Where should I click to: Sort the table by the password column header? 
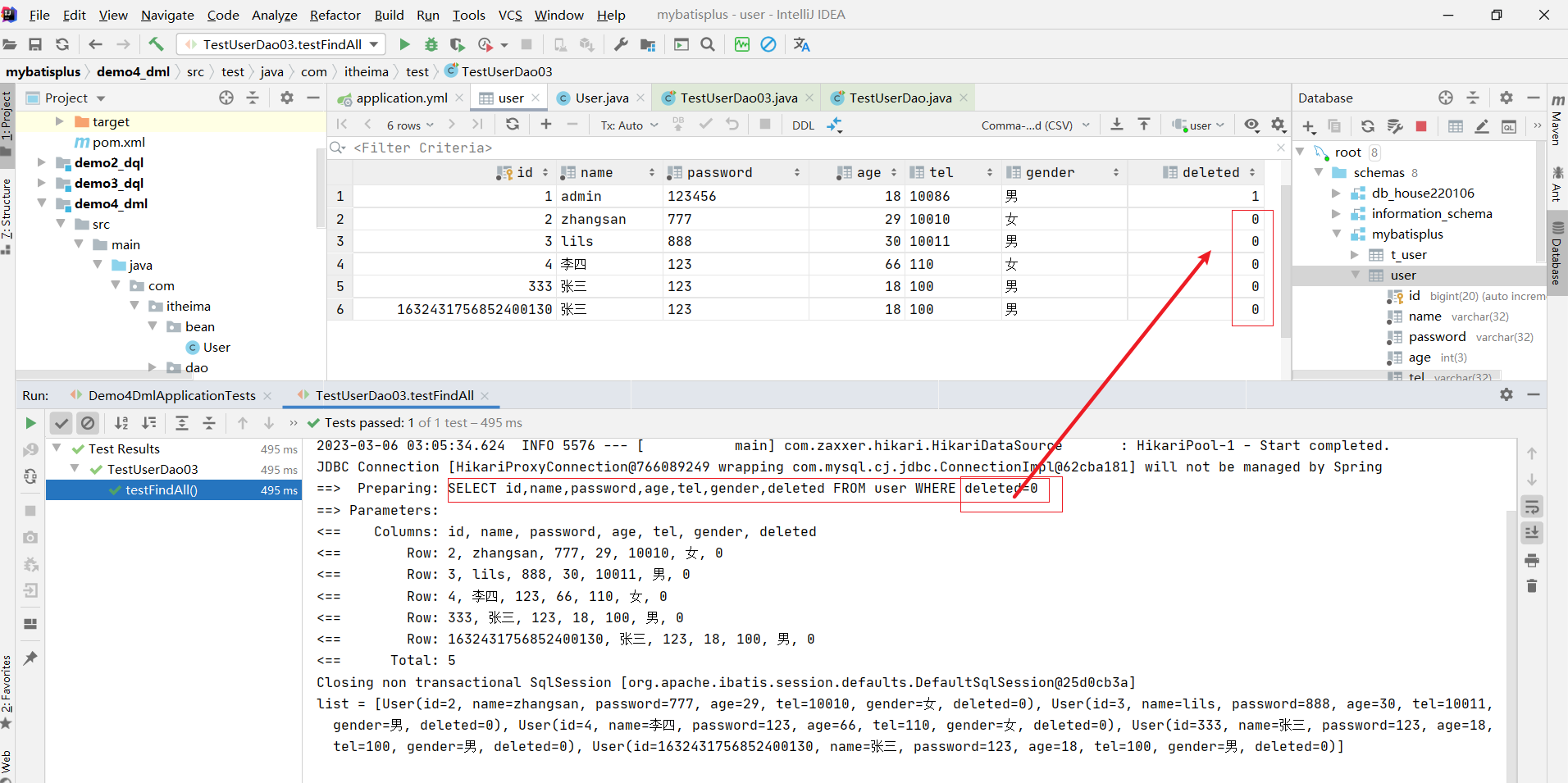click(x=733, y=172)
